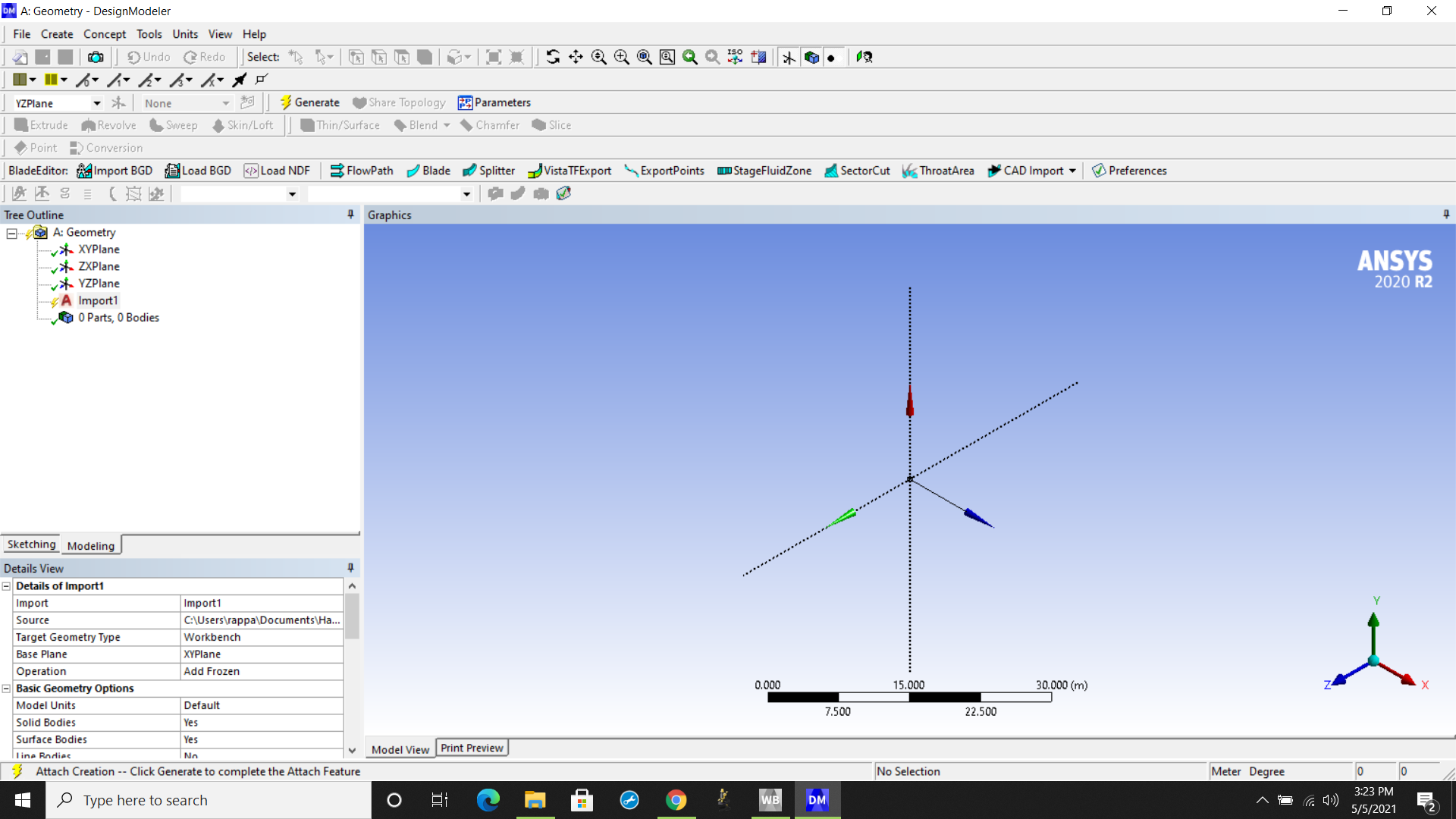Click Details View scrollbar down arrow
Viewport: 1456px width, 819px height.
point(352,750)
